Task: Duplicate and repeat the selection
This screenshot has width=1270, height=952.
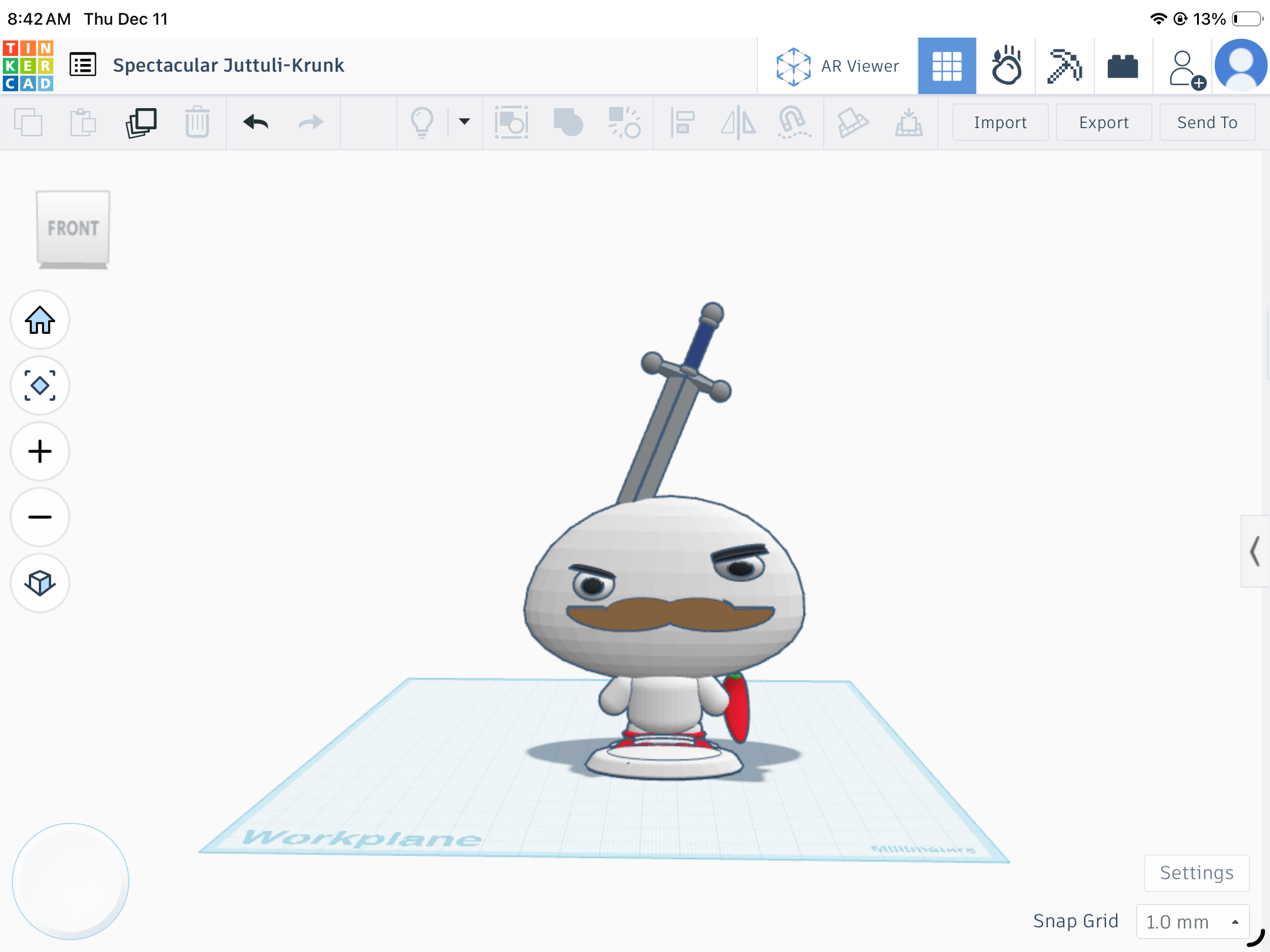Action: 141,122
